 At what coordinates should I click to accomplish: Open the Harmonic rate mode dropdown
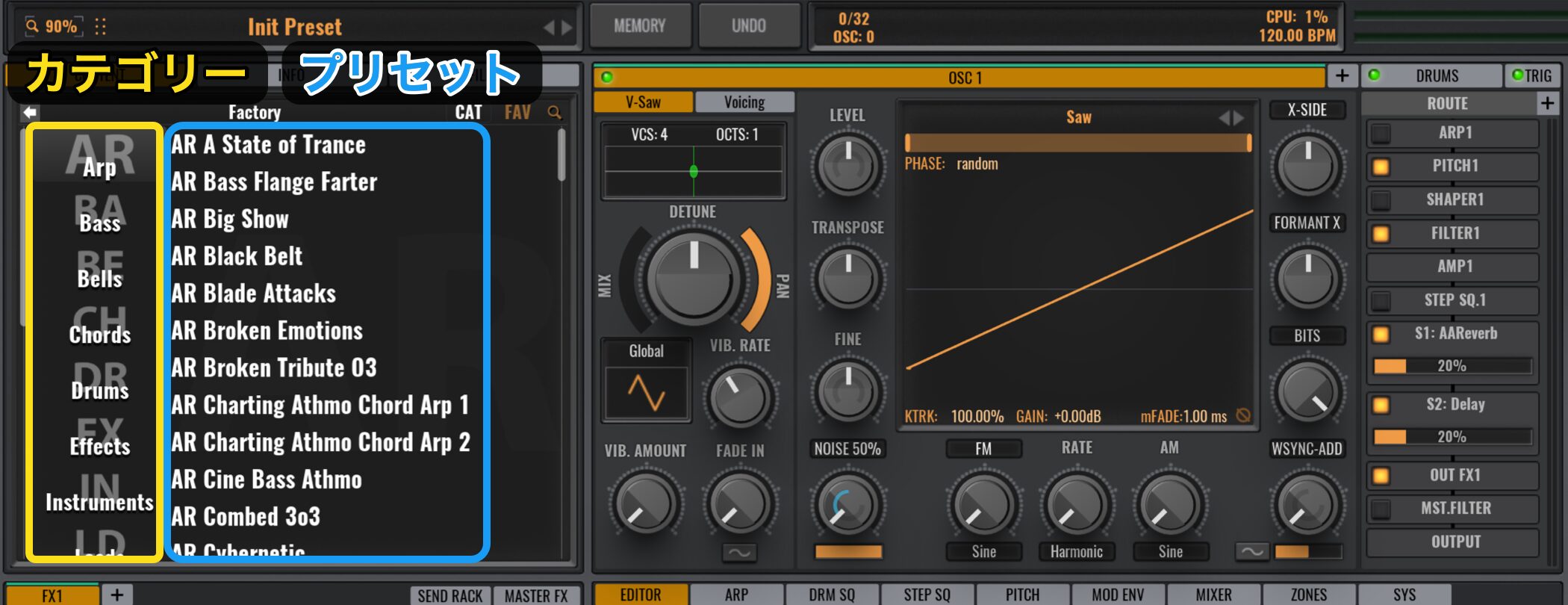pyautogui.click(x=1076, y=552)
